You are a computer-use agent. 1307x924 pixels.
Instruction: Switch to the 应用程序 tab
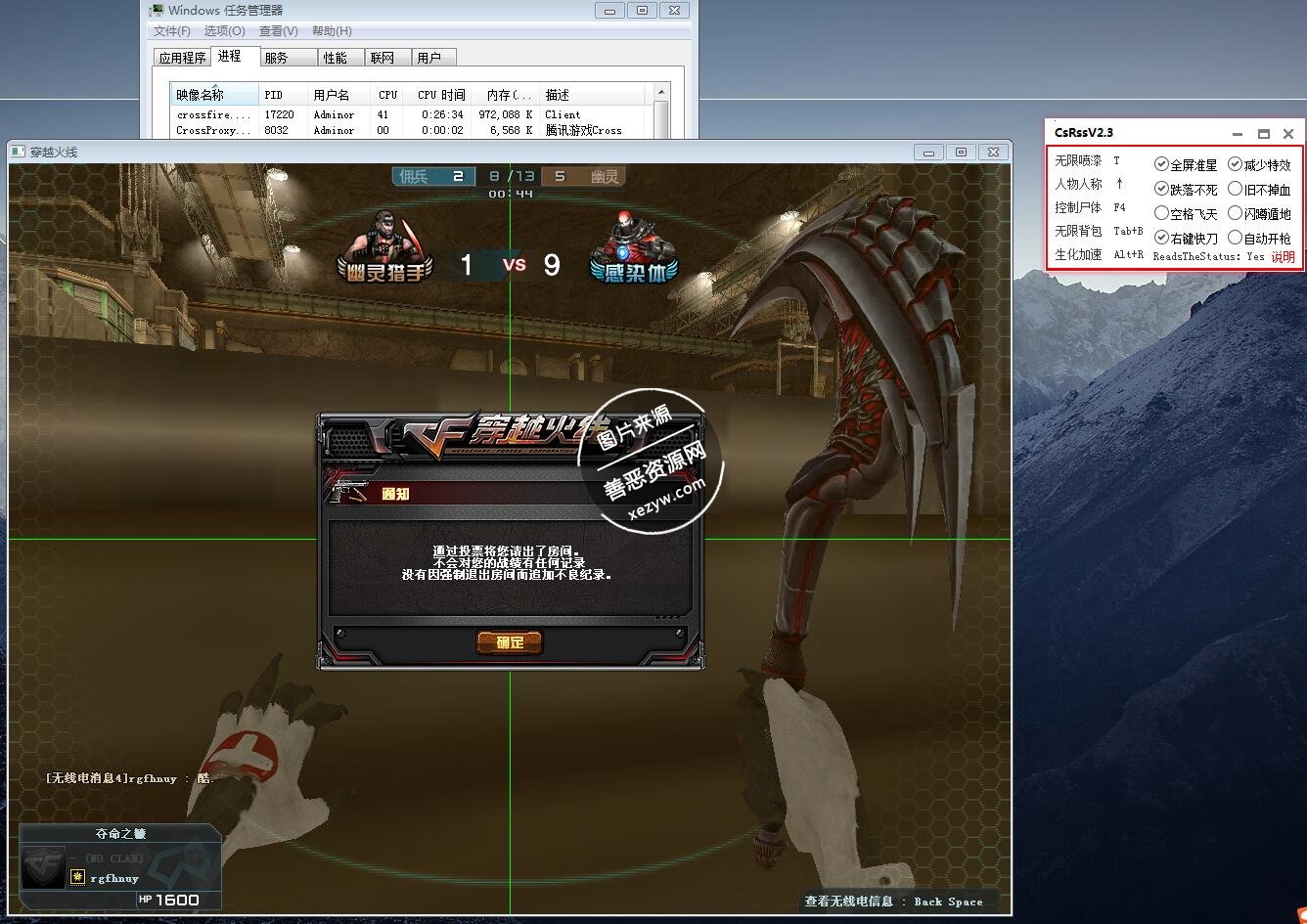182,58
